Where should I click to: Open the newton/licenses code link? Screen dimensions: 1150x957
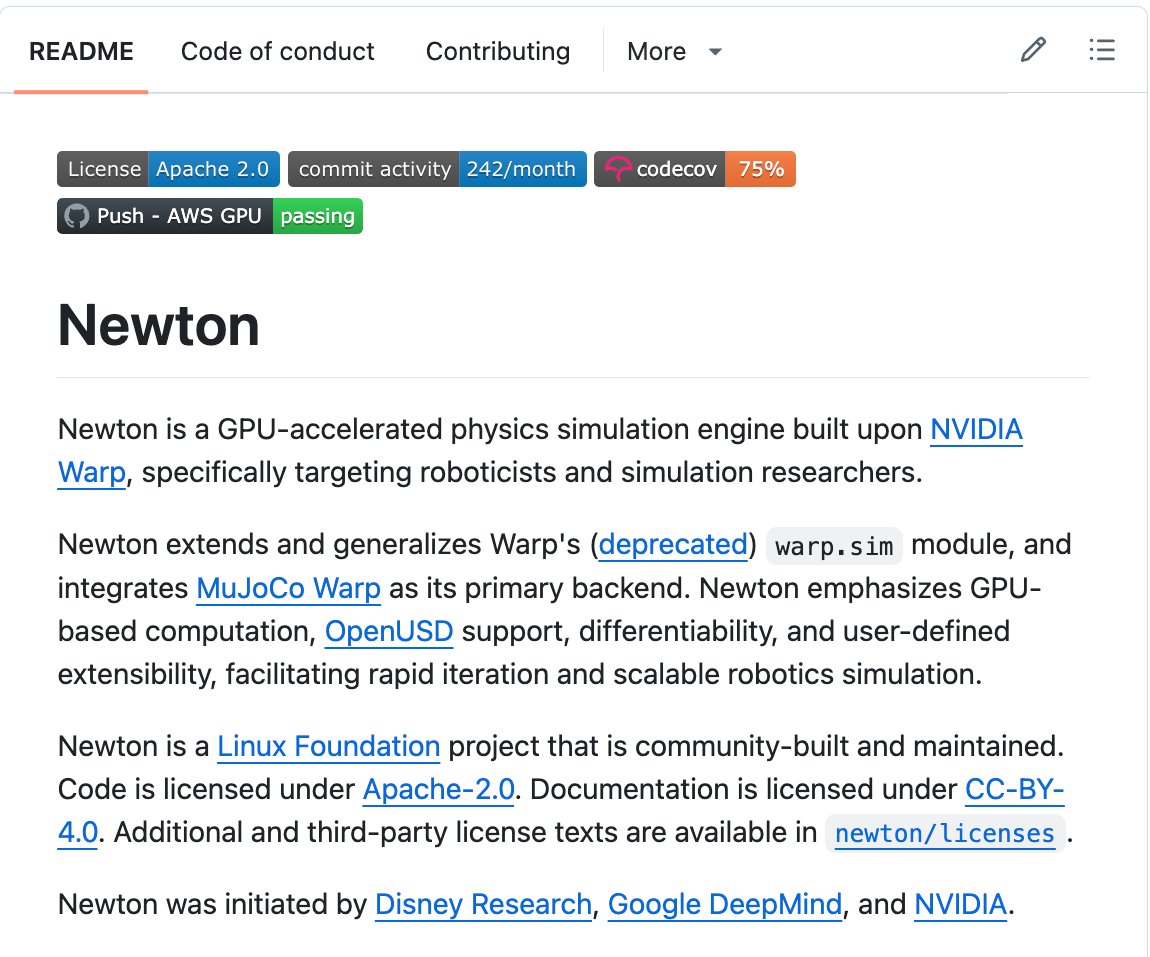[945, 834]
